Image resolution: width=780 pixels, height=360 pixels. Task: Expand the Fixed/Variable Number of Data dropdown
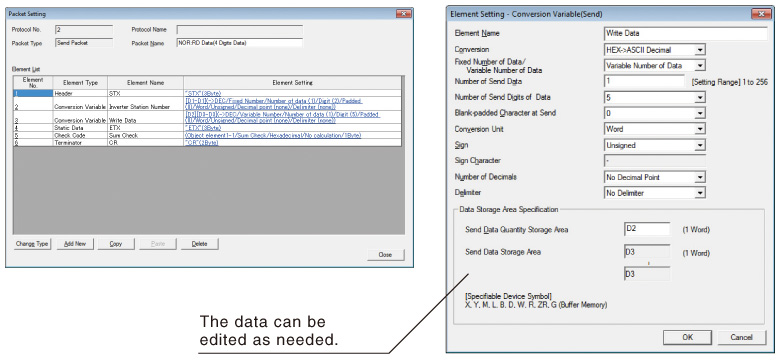coord(655,66)
